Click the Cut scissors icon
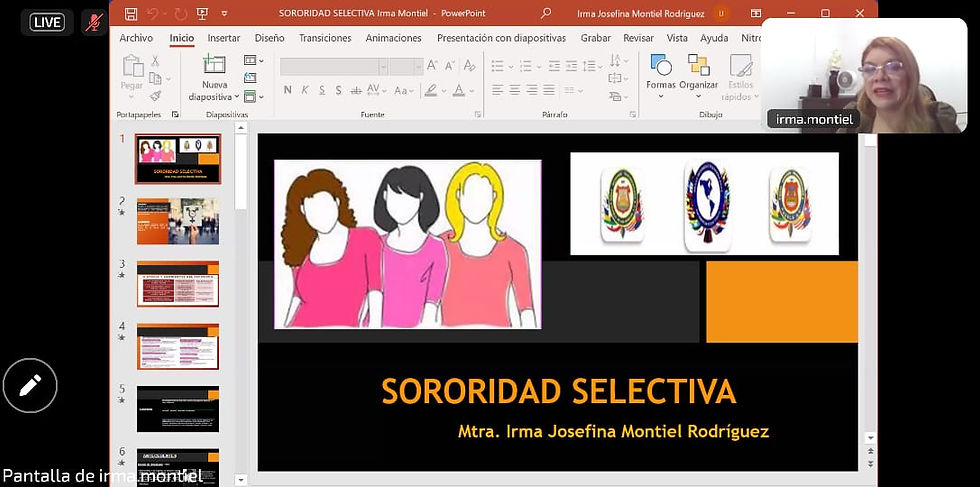 155,61
